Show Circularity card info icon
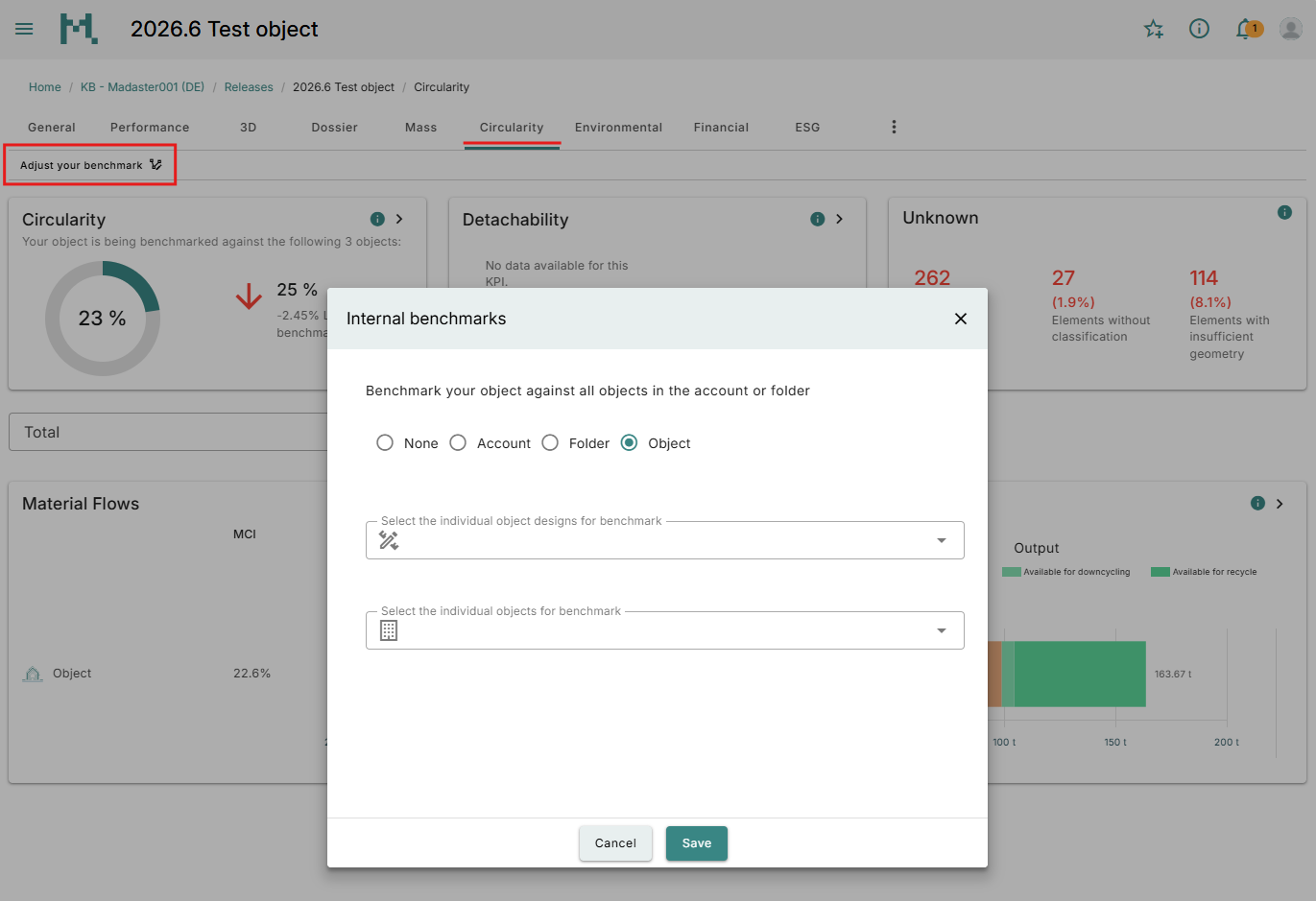The image size is (1316, 901). point(377,219)
